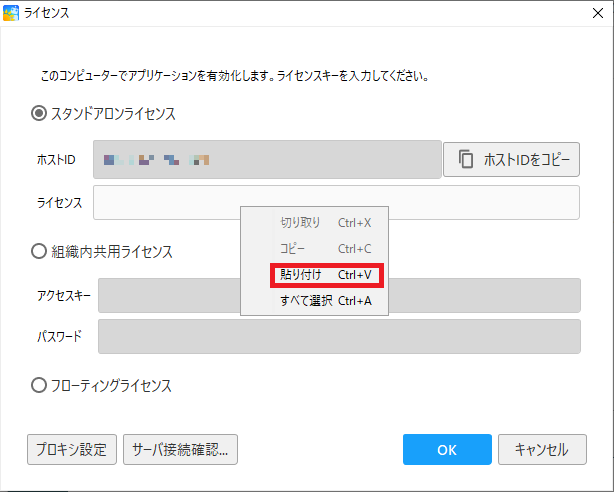Click the ホストID field
Screen dimensions: 614x492
pyautogui.click(x=267, y=159)
